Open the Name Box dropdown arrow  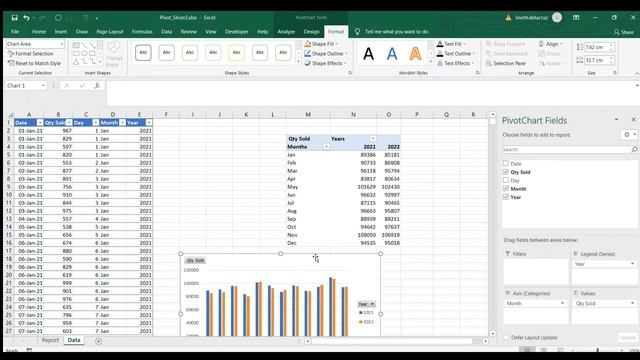click(x=43, y=86)
